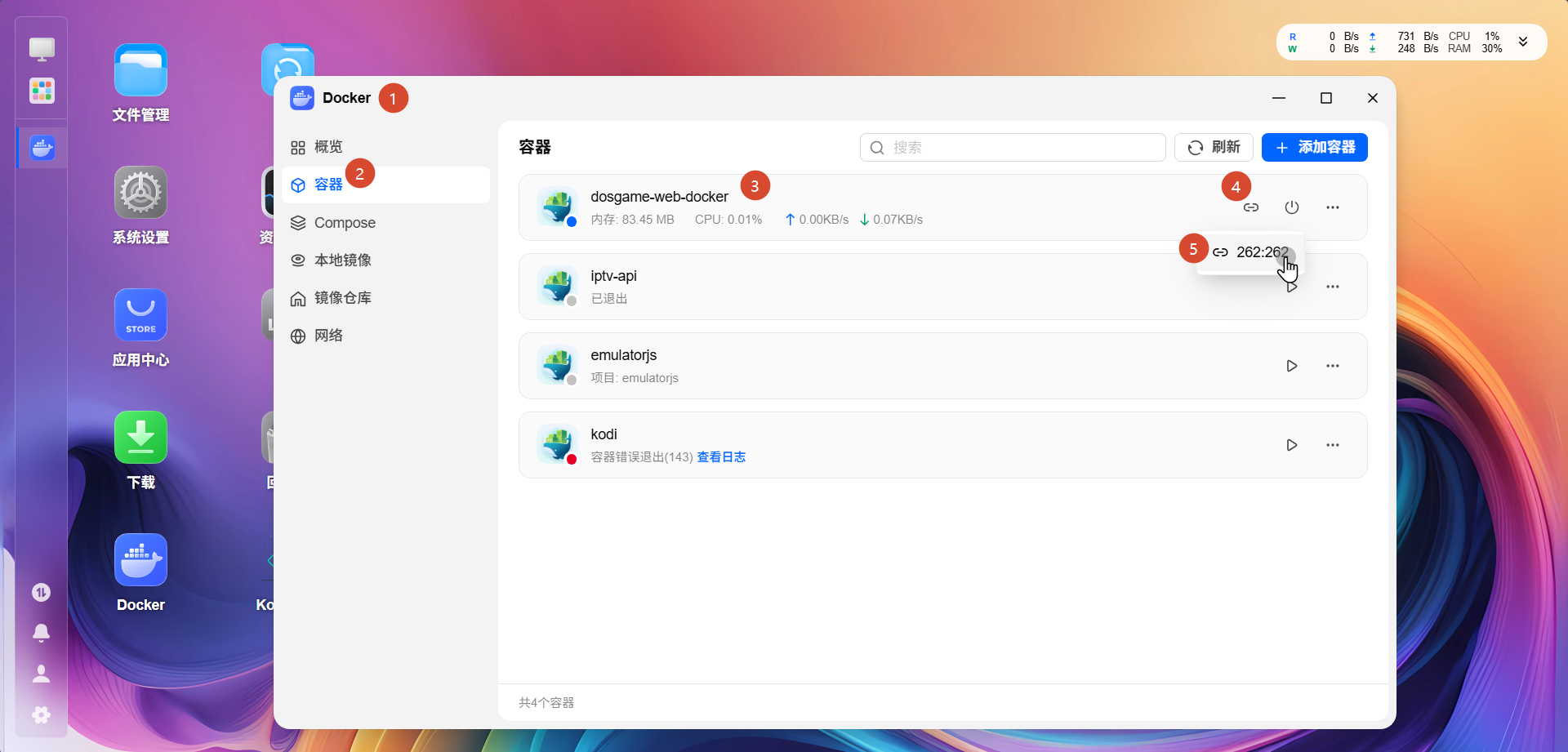Open the 下载 desktop app
This screenshot has width=1568, height=752.
[x=140, y=438]
